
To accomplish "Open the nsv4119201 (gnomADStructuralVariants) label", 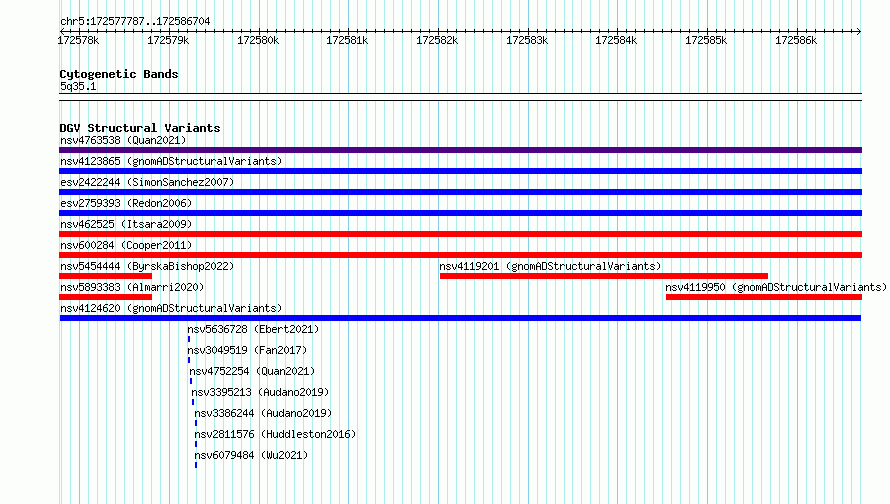I will pyautogui.click(x=551, y=266).
